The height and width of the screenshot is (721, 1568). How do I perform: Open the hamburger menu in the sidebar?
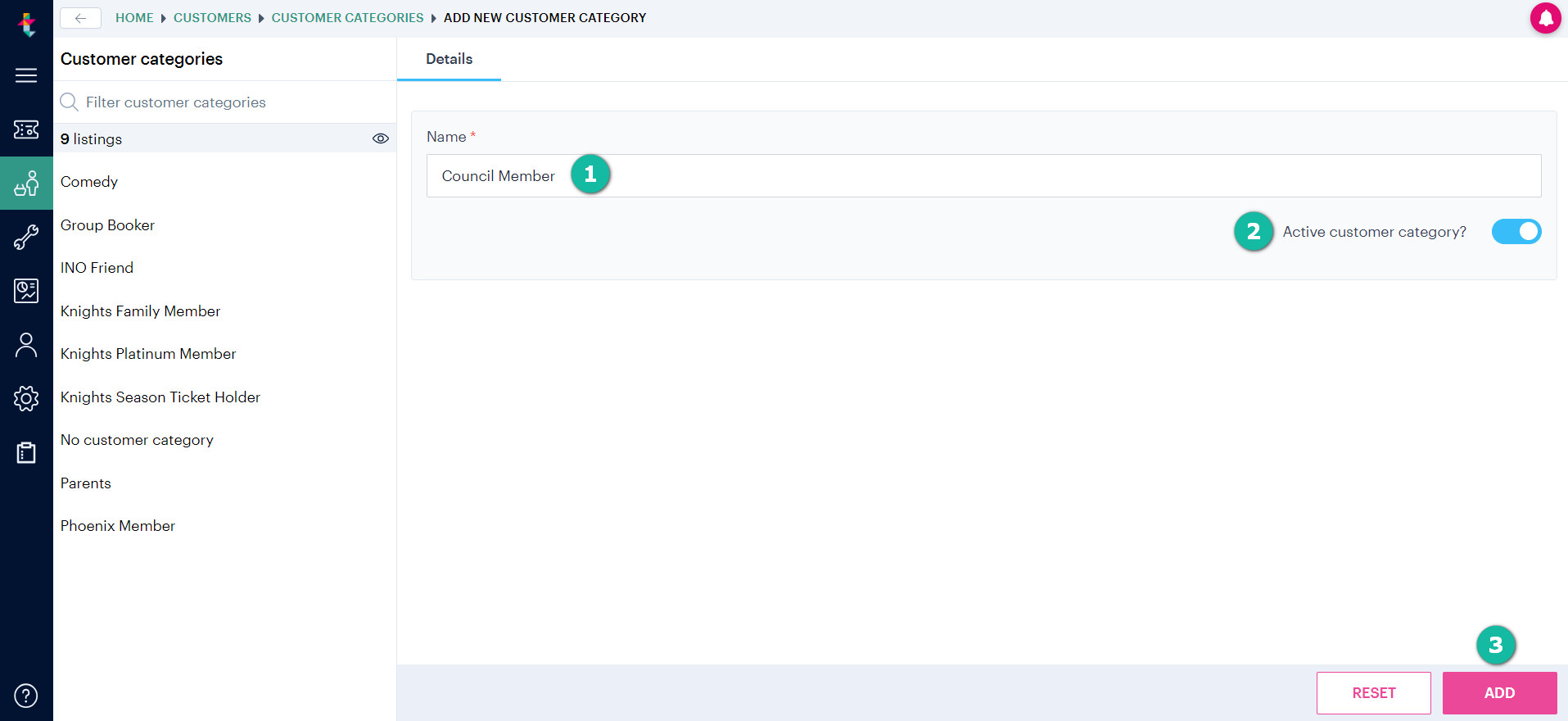pyautogui.click(x=26, y=75)
